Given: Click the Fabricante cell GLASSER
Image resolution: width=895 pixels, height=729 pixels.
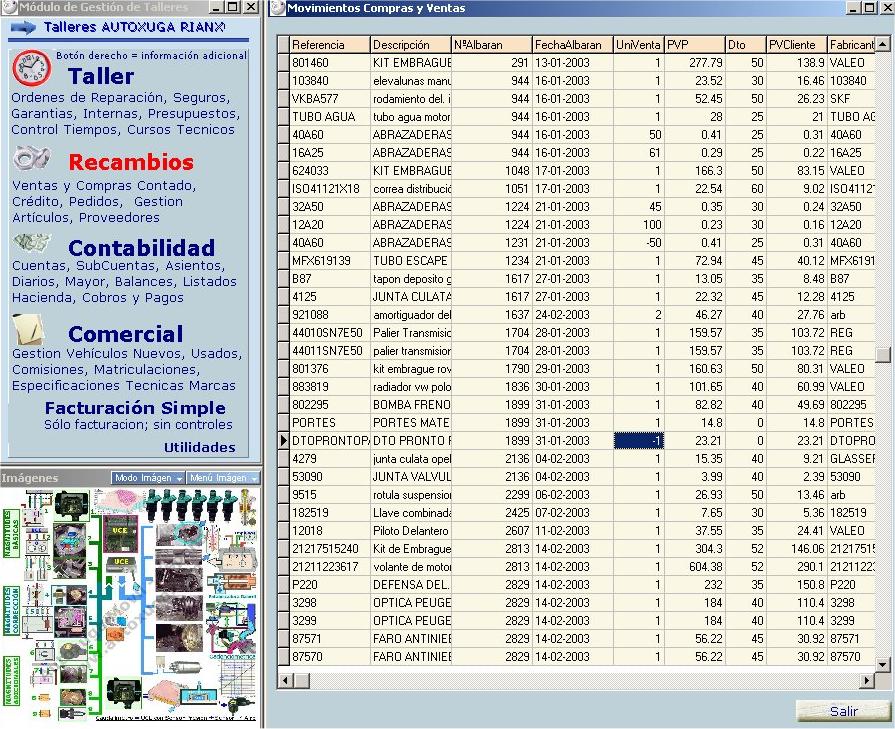Looking at the screenshot, I should pyautogui.click(x=852, y=458).
